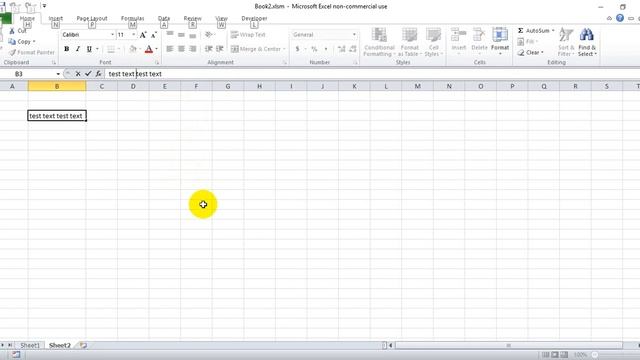Switch to the Review tab

tap(192, 18)
